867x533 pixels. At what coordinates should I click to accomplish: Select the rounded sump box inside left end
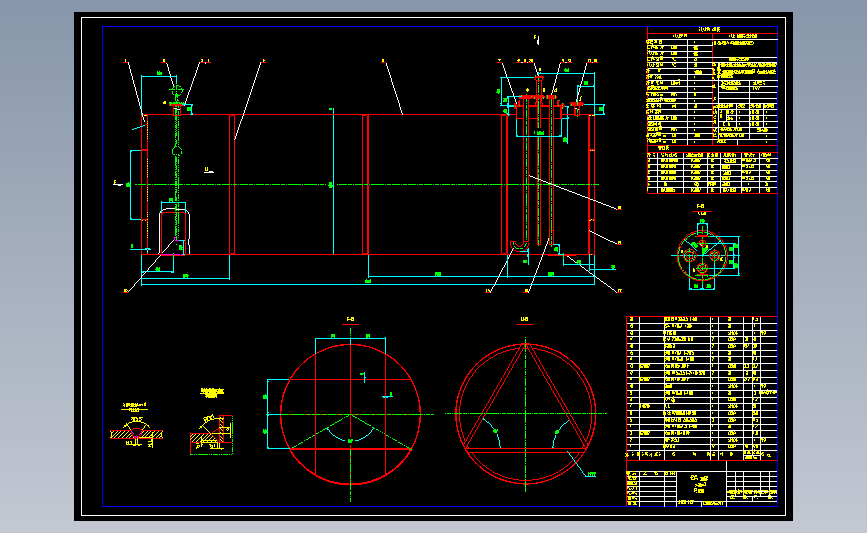click(175, 232)
